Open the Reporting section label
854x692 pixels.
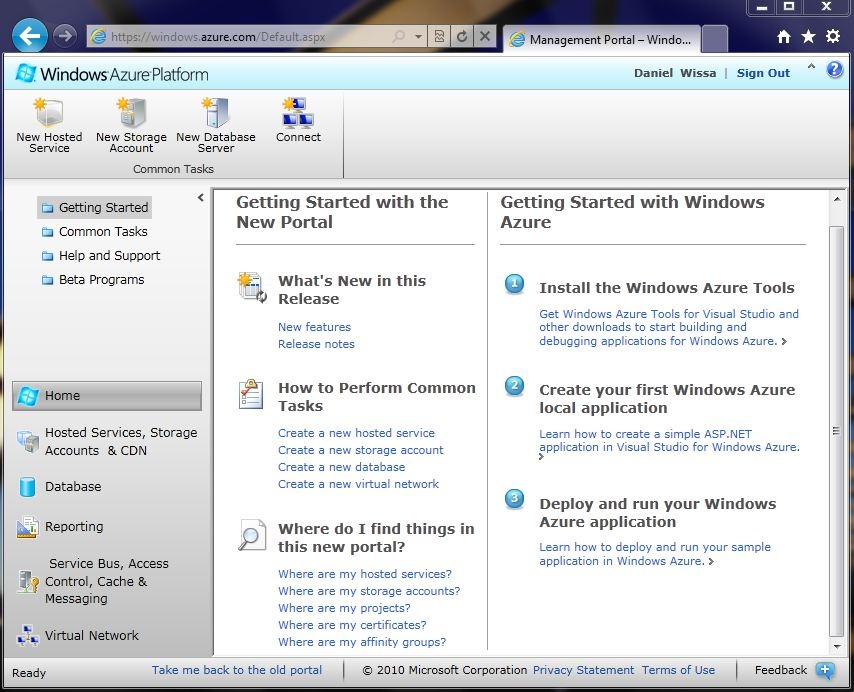pyautogui.click(x=74, y=526)
